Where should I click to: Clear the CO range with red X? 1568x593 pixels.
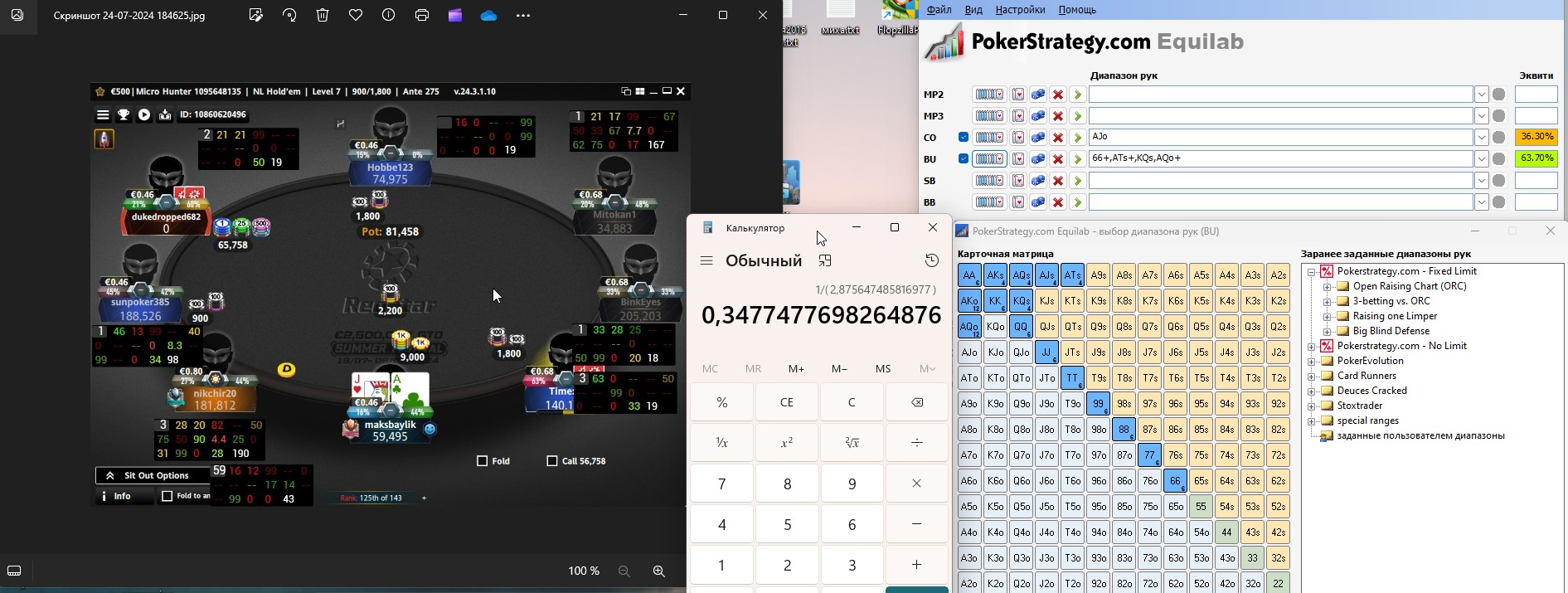[x=1058, y=138]
